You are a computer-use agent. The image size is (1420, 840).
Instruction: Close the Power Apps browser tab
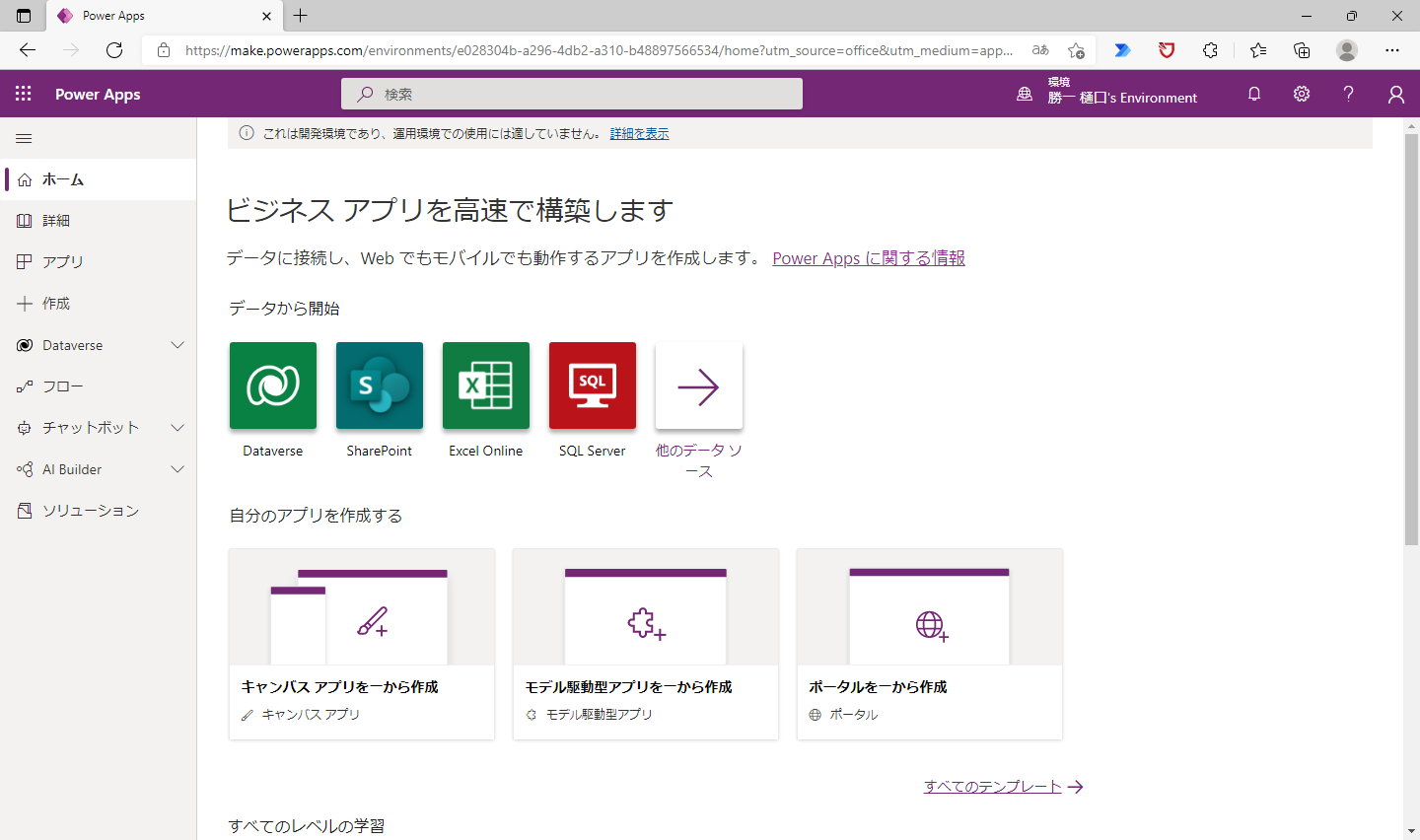click(x=266, y=16)
